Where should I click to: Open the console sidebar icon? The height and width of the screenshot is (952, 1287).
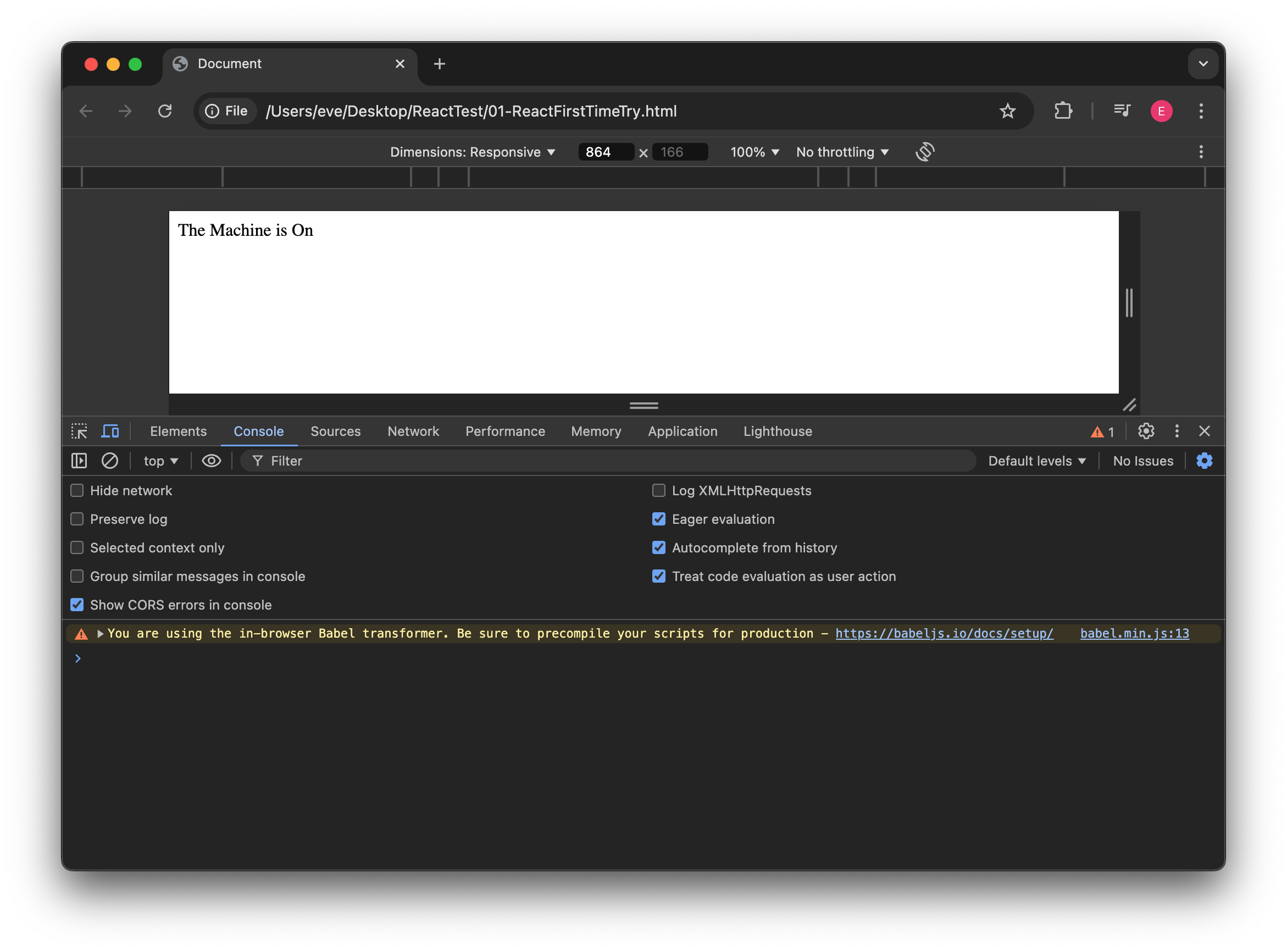click(79, 461)
